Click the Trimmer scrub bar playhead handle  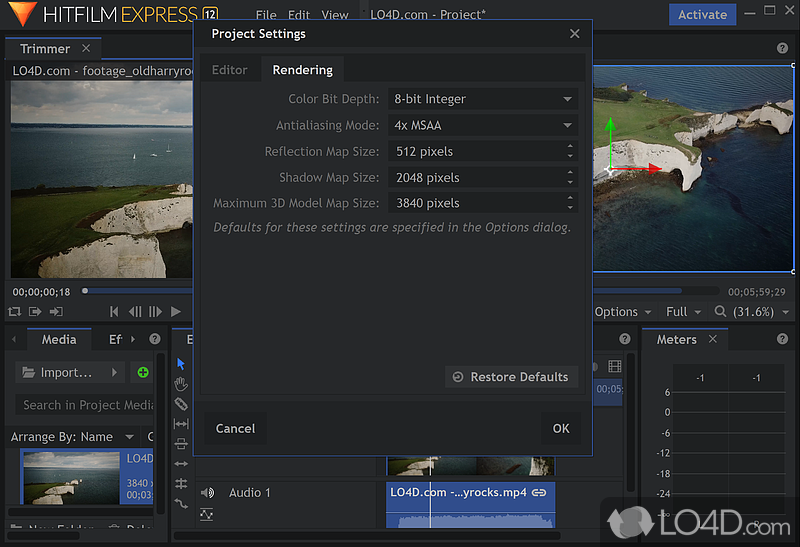85,291
